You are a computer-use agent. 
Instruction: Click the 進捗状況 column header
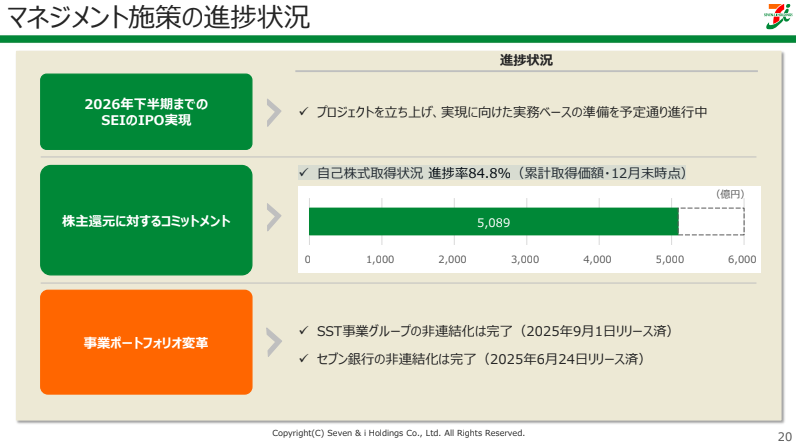(x=526, y=60)
